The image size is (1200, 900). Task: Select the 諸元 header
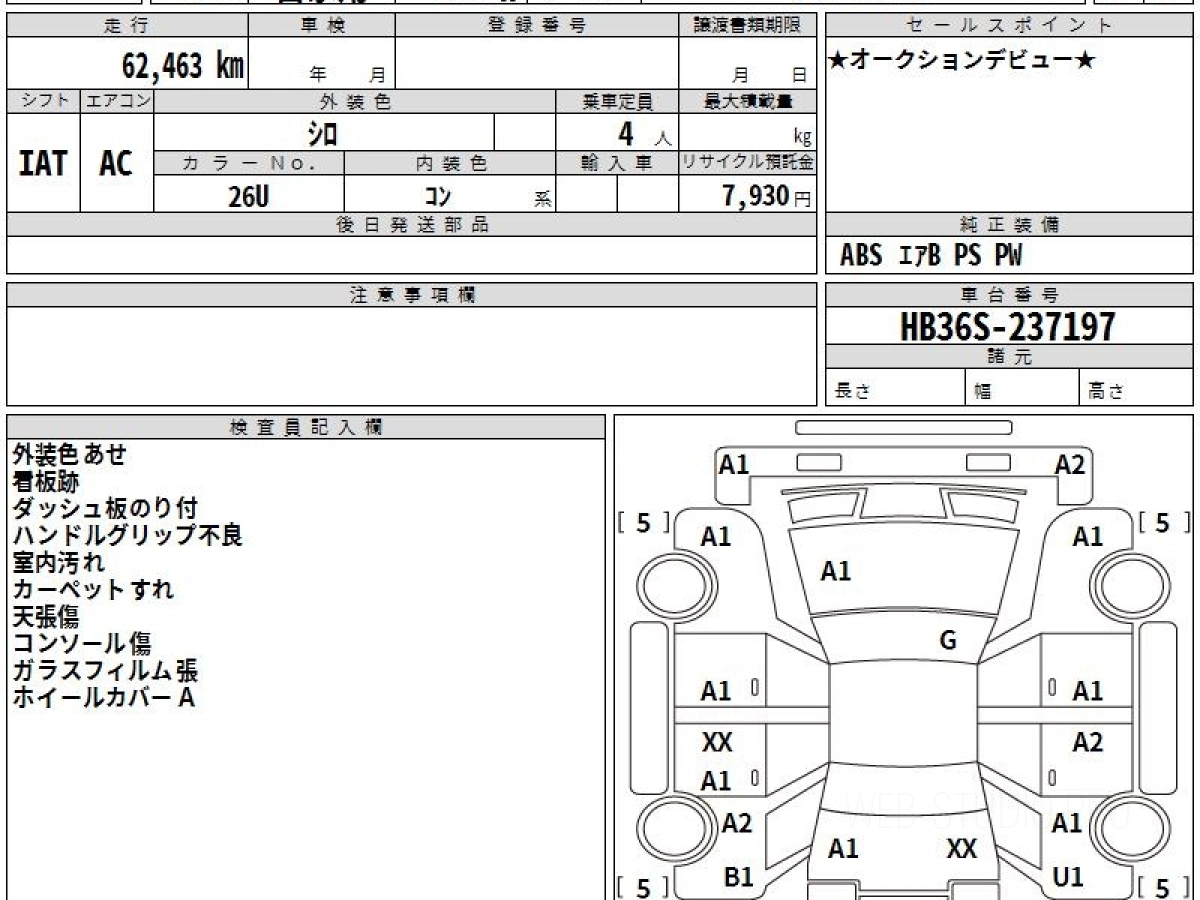tap(1009, 357)
